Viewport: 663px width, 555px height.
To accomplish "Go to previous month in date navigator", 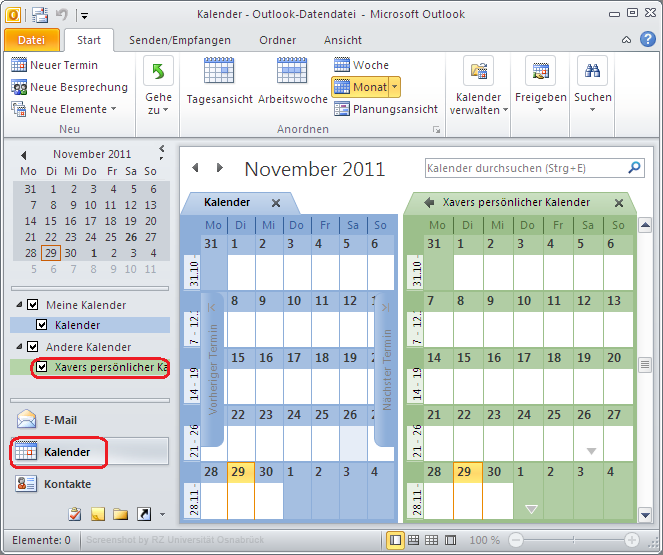I will [24, 155].
